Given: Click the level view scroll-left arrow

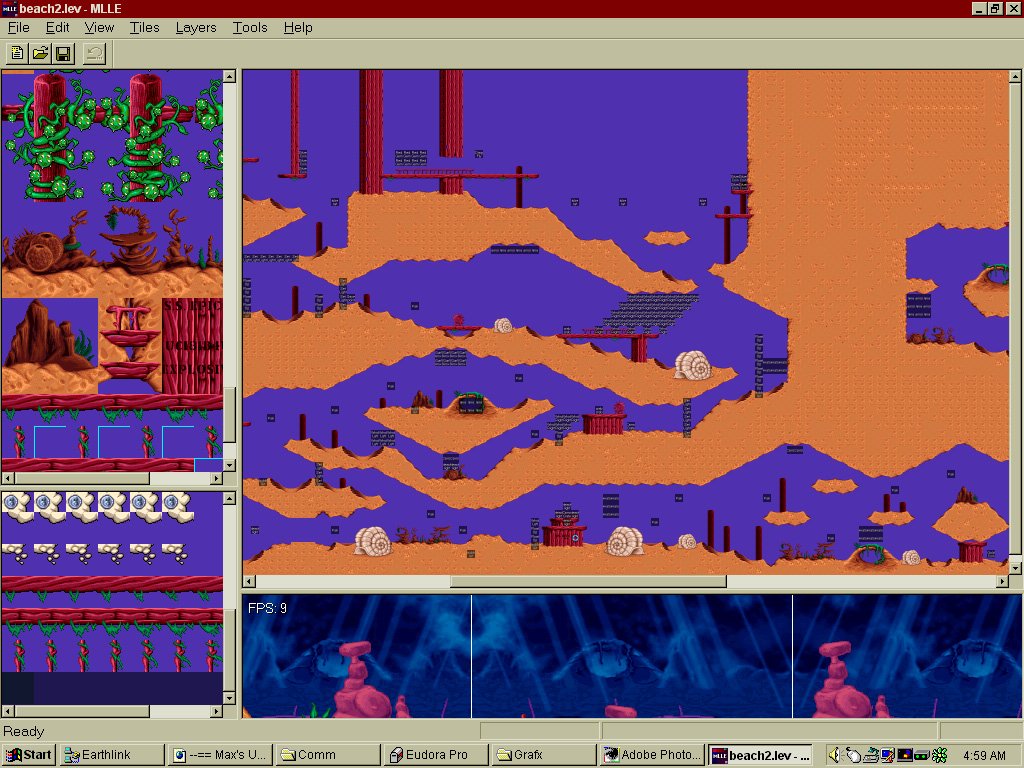Looking at the screenshot, I should click(249, 581).
